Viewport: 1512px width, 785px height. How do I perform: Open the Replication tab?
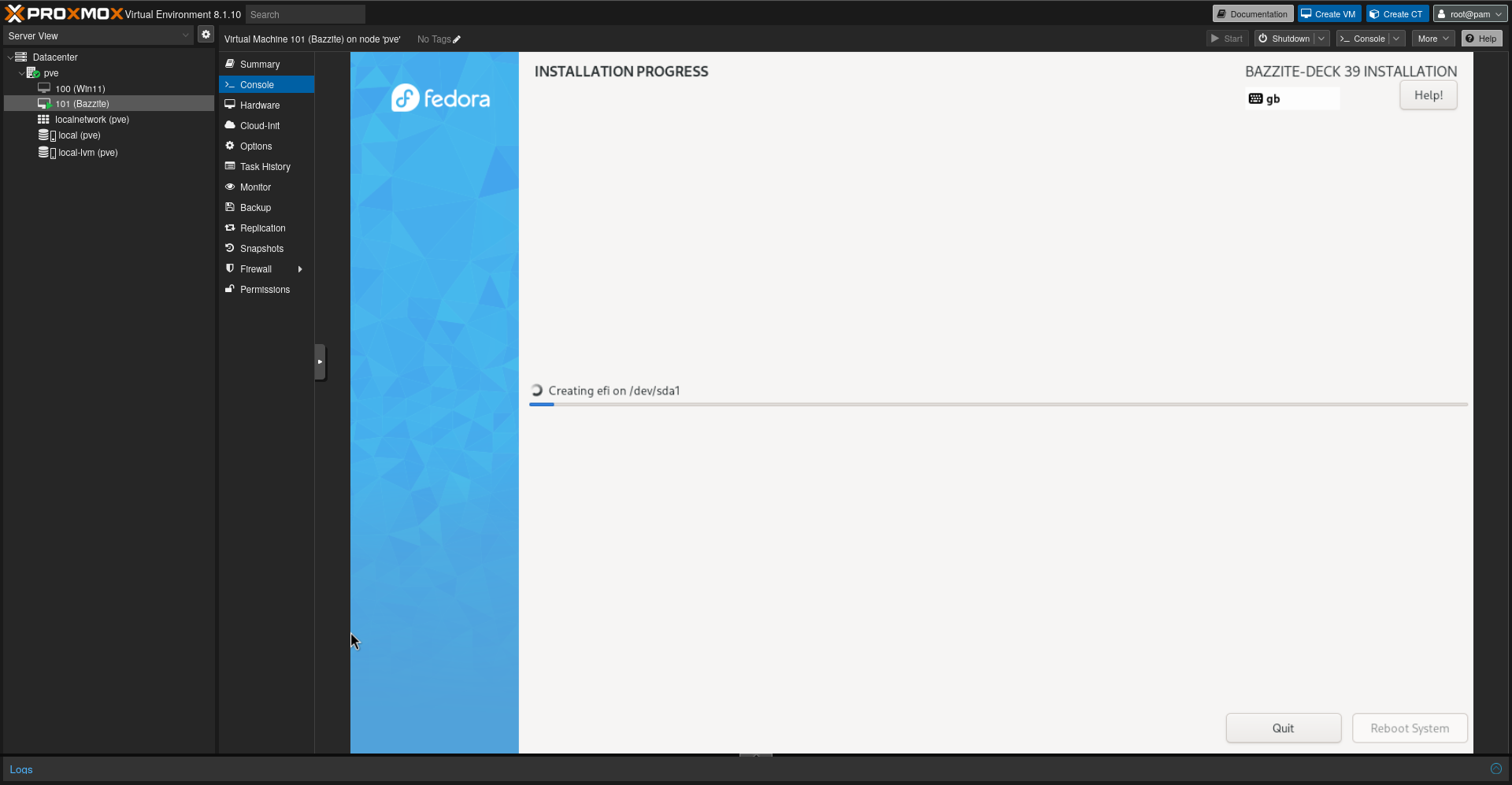pos(266,228)
